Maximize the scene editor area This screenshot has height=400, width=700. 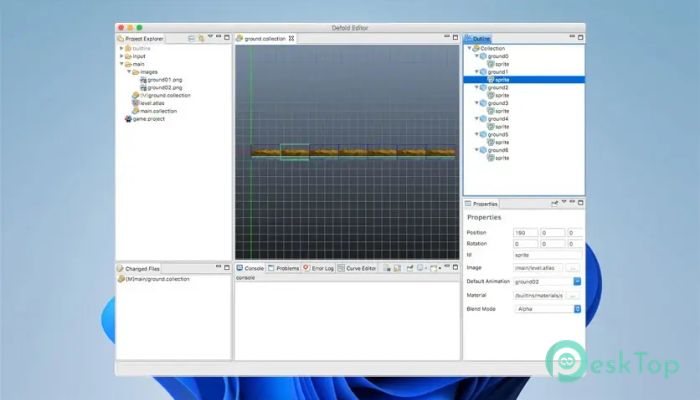455,38
